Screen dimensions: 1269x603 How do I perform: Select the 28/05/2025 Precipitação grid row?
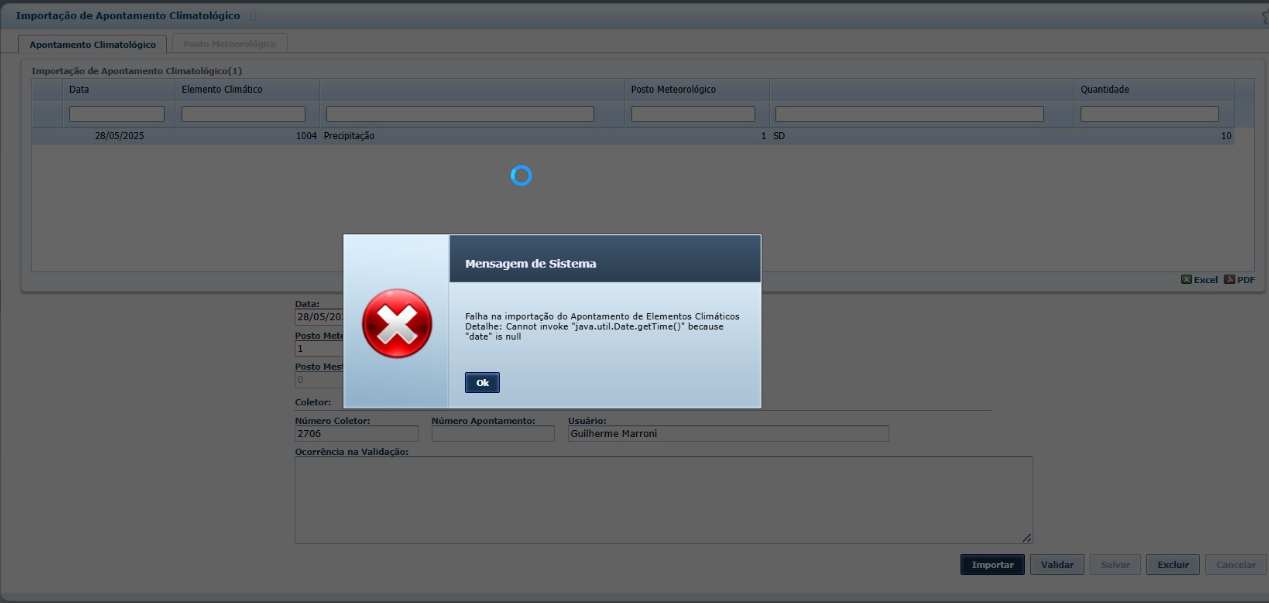400,136
